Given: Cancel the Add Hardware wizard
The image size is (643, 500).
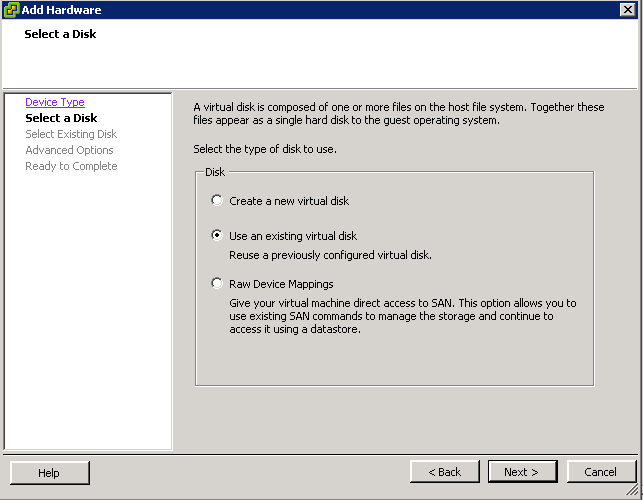Looking at the screenshot, I should [x=601, y=472].
